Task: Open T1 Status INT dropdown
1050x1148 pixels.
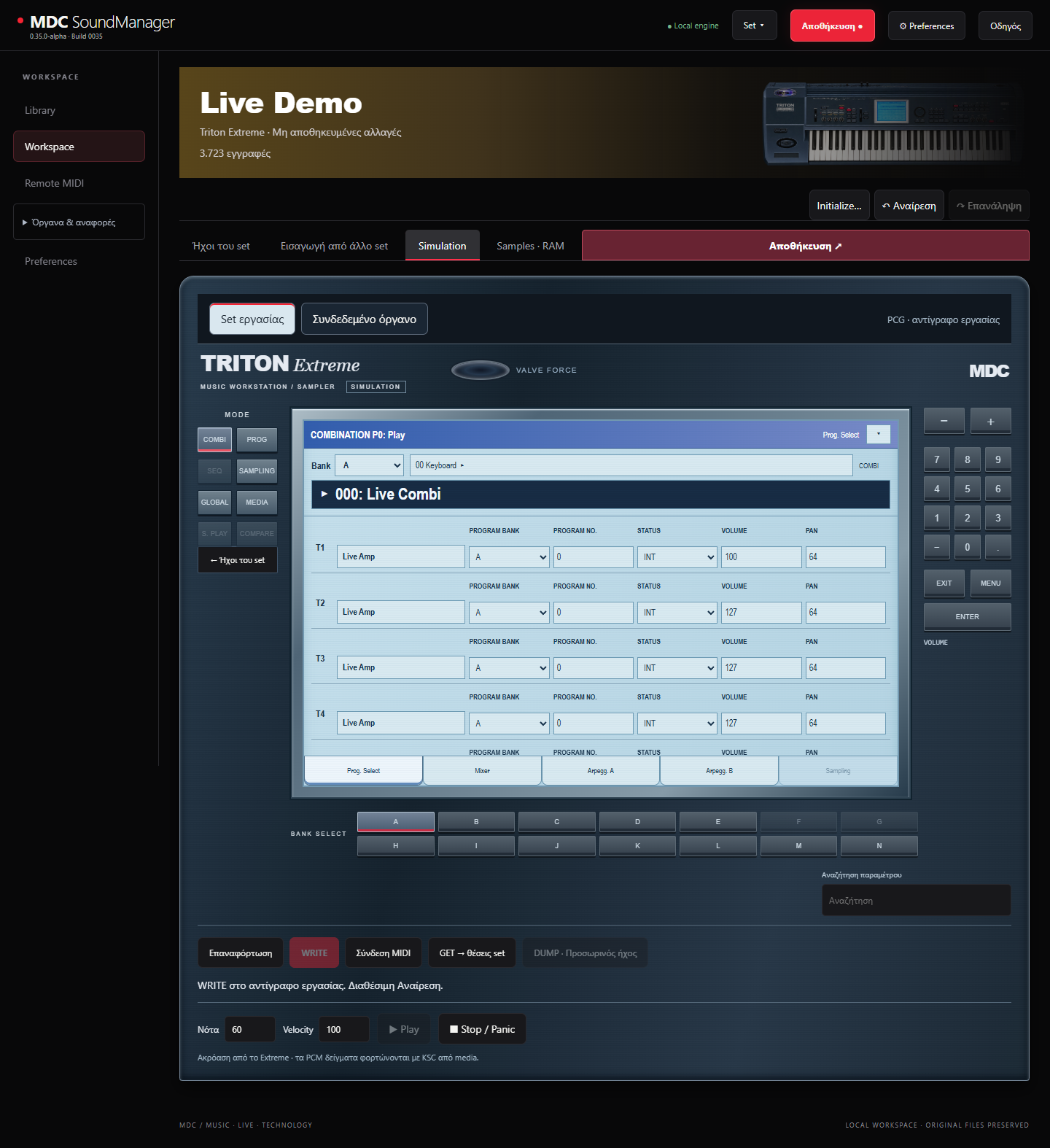Action: [677, 557]
